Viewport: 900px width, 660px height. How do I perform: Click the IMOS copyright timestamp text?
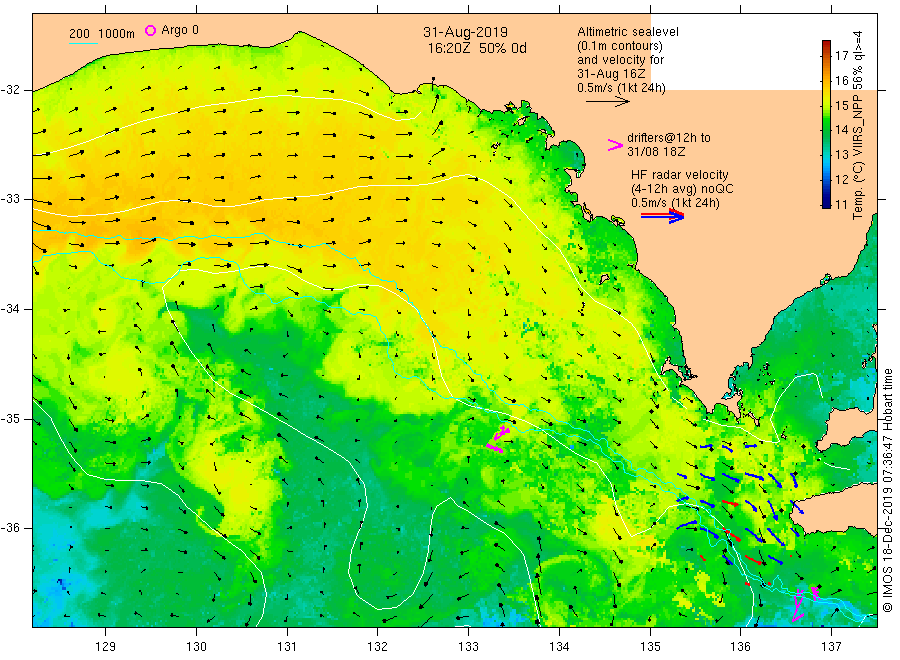887,491
